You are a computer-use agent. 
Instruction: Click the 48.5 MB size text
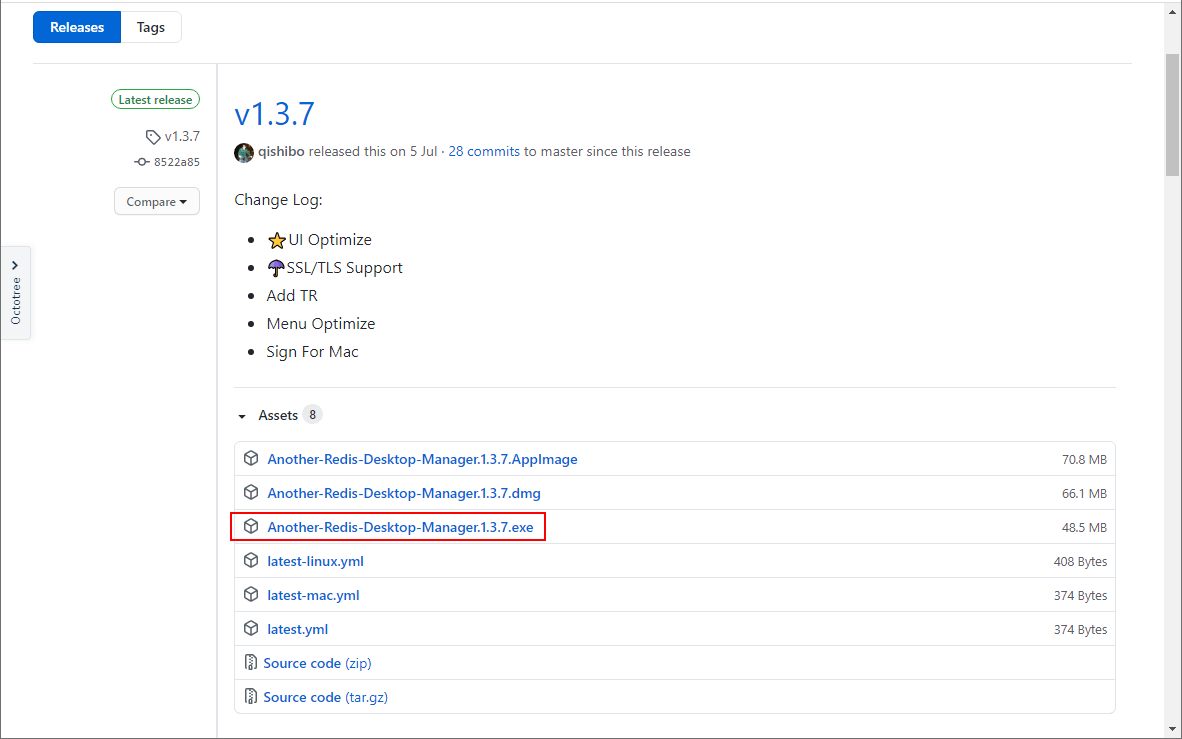(1085, 527)
